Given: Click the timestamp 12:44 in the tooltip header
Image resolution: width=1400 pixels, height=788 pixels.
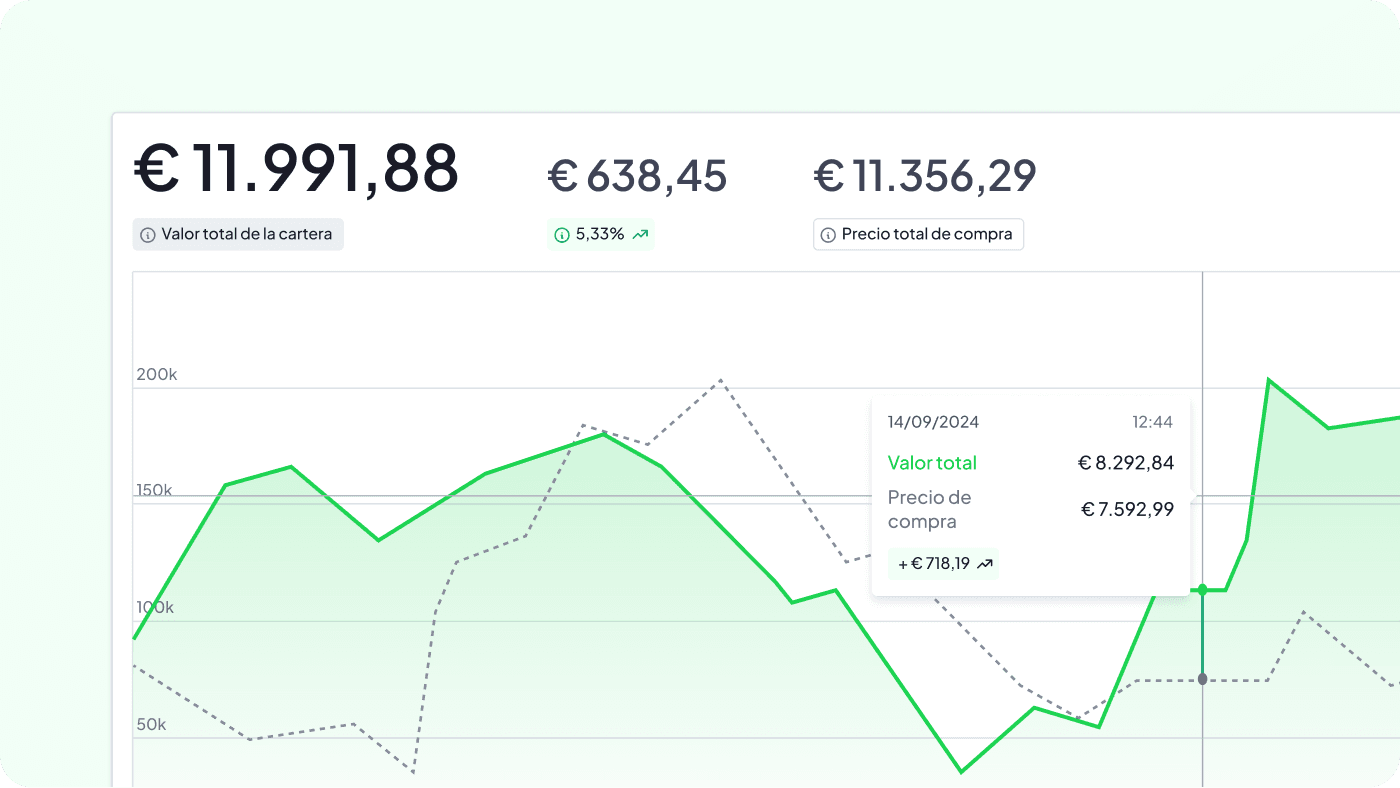Looking at the screenshot, I should click(1153, 422).
